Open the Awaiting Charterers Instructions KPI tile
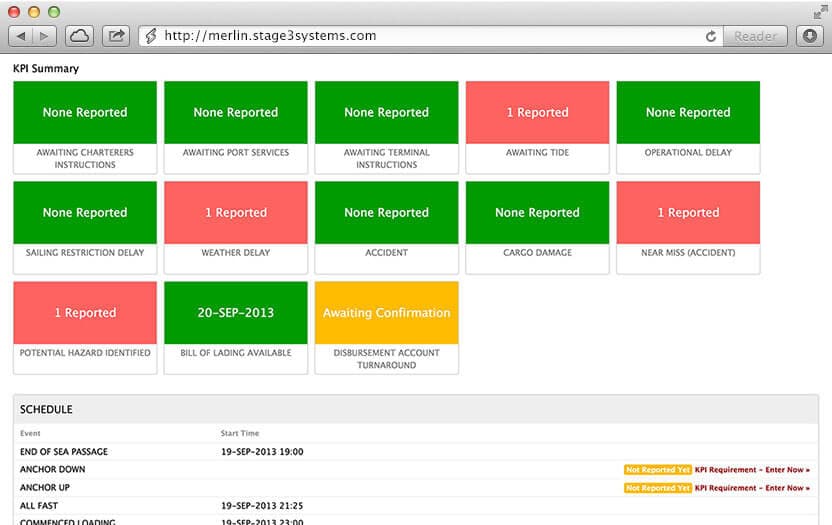The width and height of the screenshot is (832, 525). [85, 127]
